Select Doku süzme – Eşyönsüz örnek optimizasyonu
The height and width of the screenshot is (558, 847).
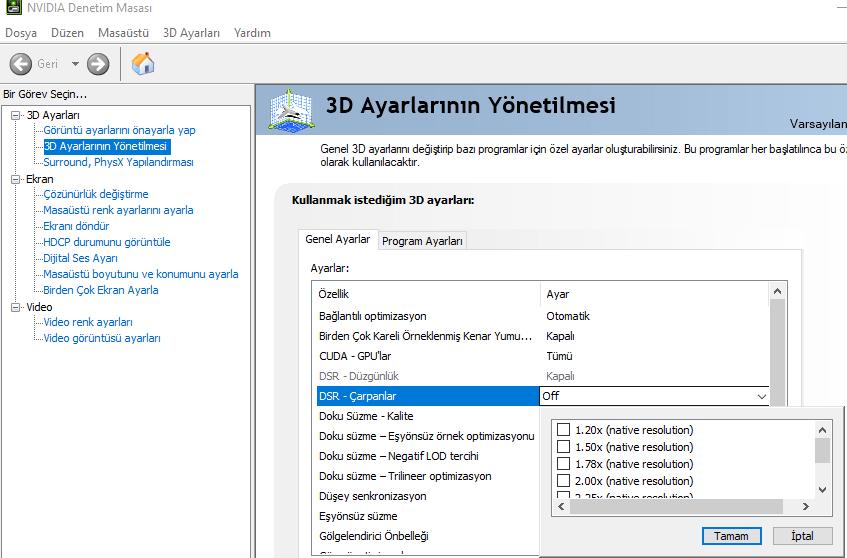coord(428,436)
